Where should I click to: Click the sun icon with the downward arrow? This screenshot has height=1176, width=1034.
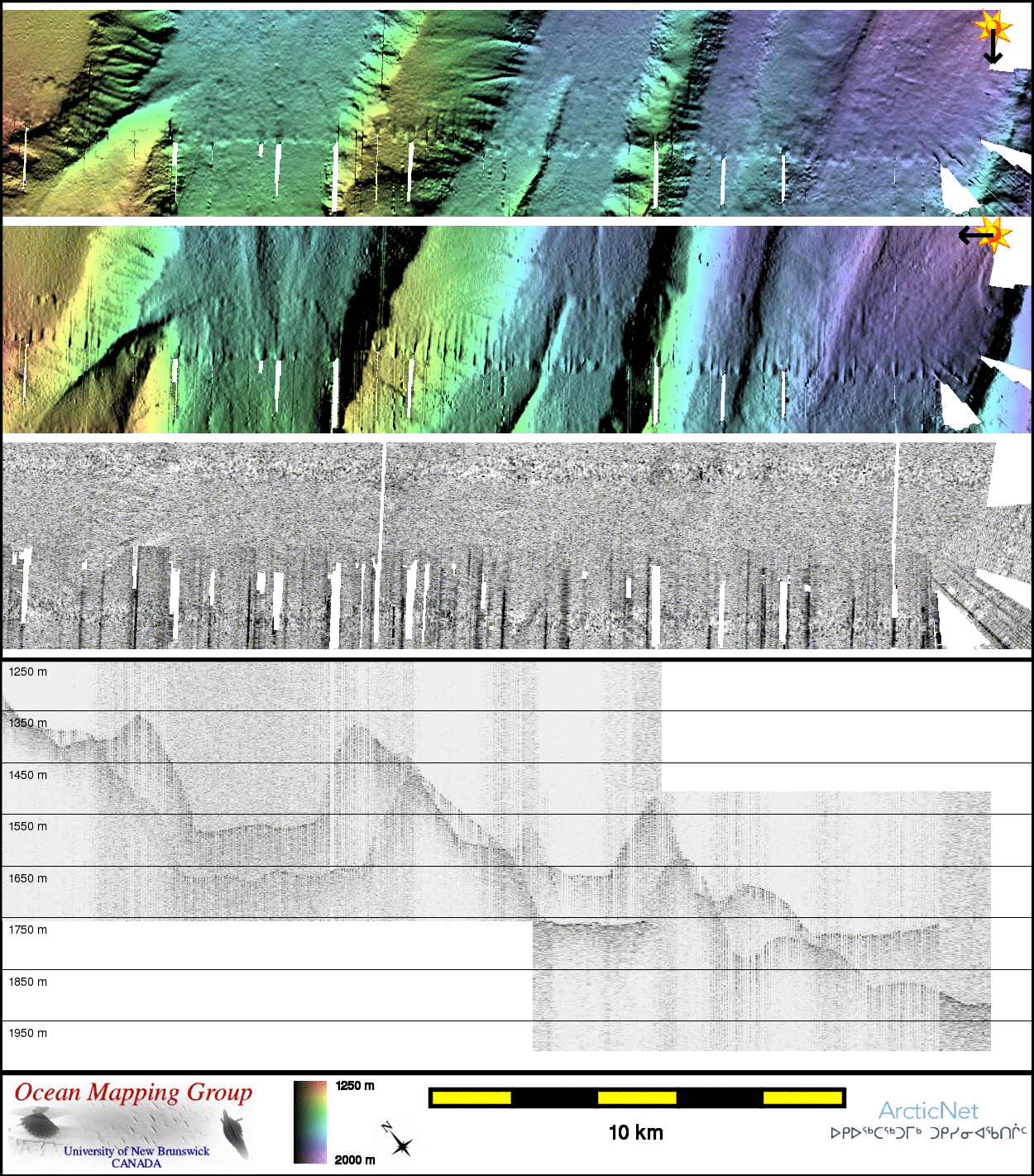click(x=993, y=27)
